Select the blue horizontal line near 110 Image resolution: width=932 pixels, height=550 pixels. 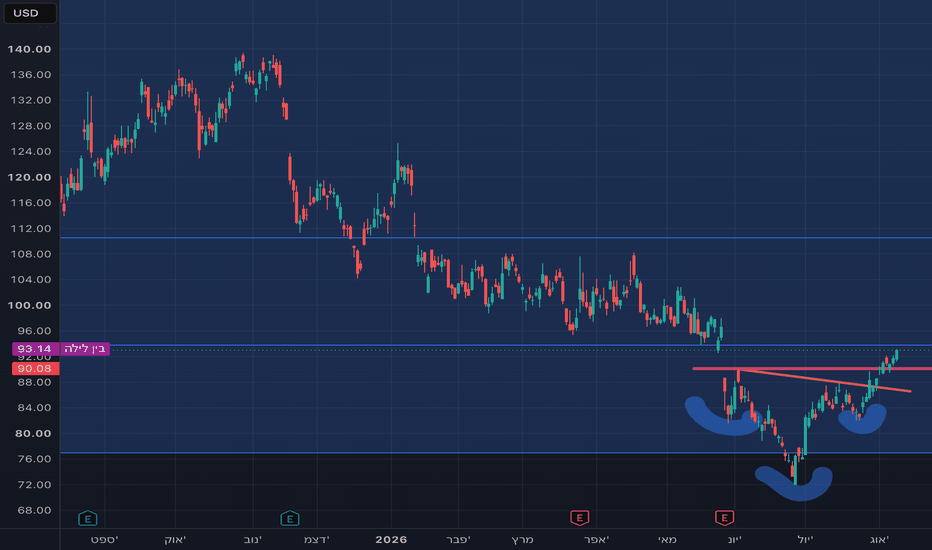pyautogui.click(x=496, y=238)
